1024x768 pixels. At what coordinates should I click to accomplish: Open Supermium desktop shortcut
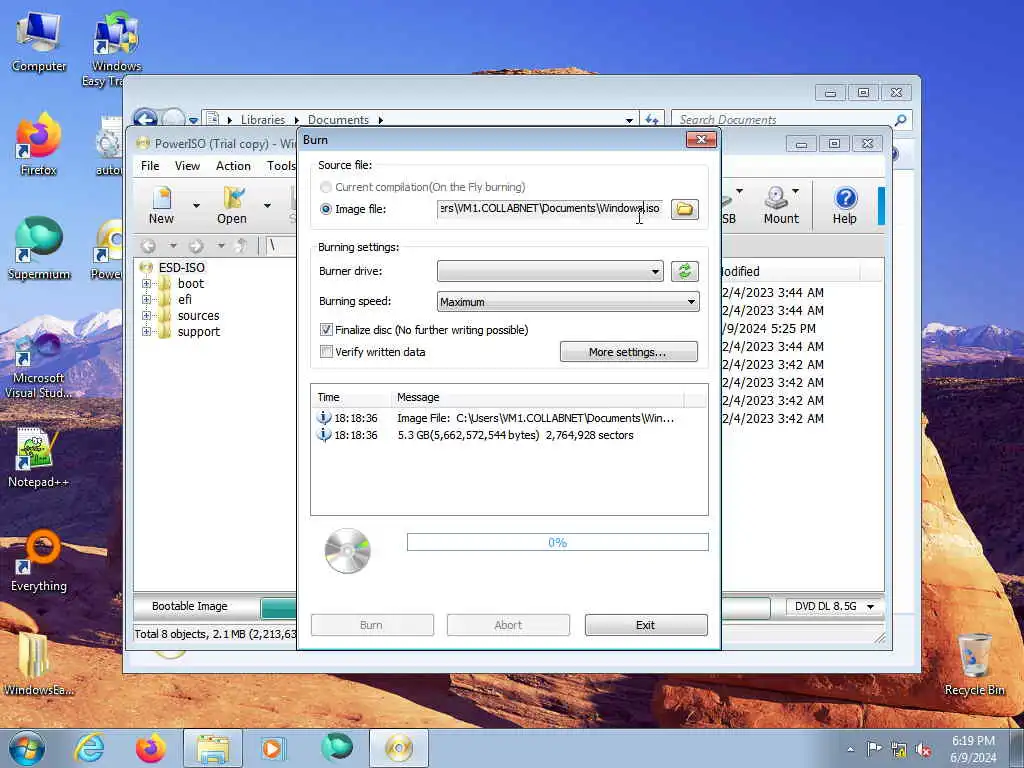tap(39, 249)
